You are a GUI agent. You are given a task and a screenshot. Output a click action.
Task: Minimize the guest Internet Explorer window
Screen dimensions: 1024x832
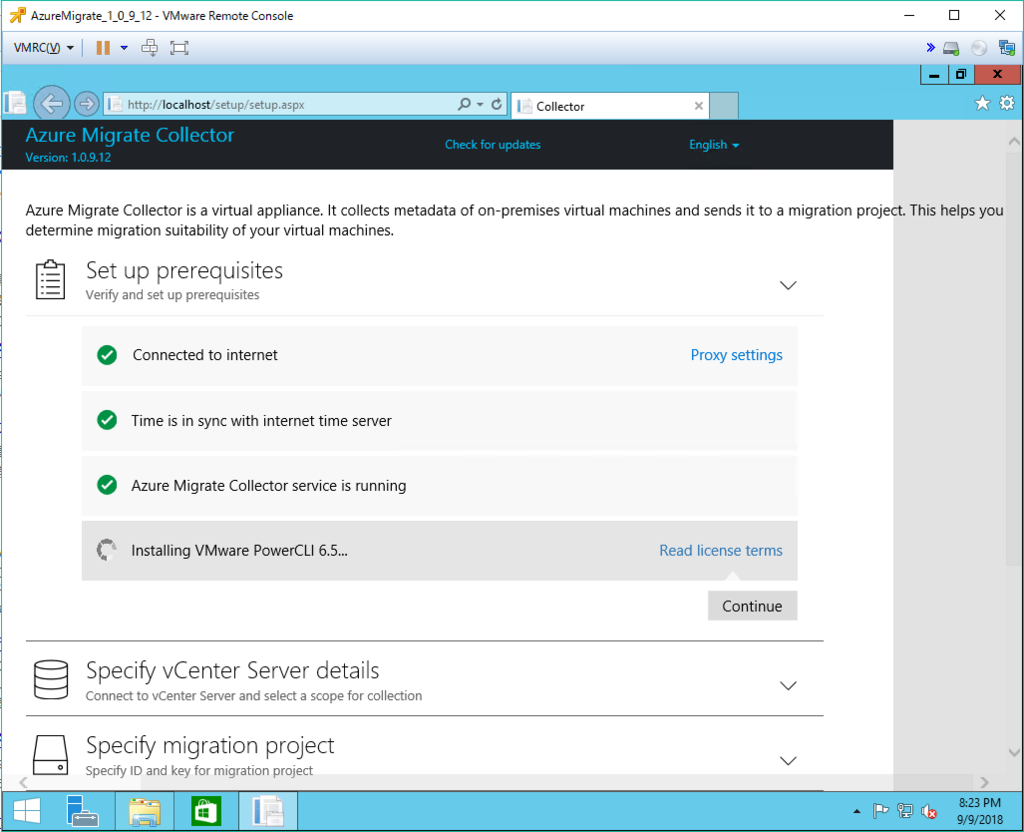pyautogui.click(x=934, y=74)
